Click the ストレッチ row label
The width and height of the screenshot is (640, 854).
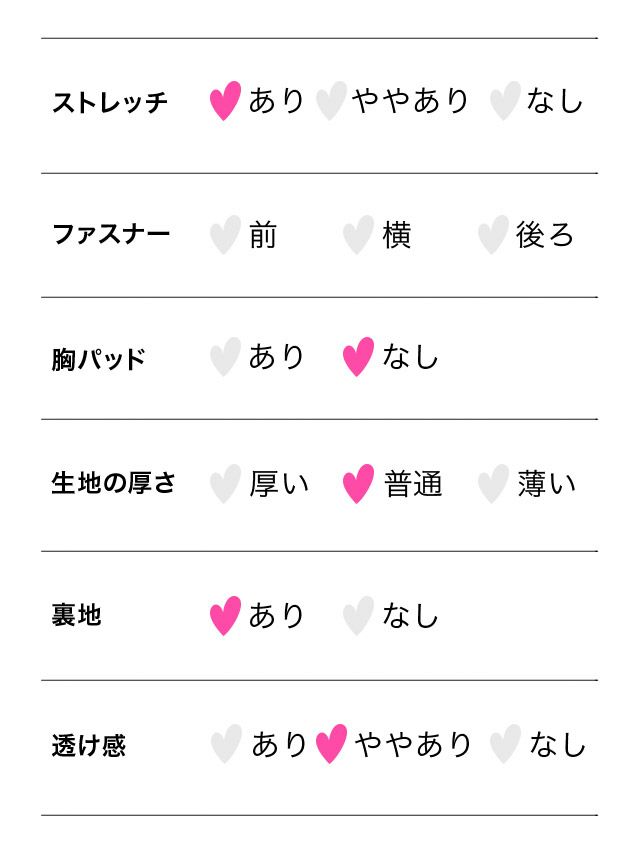110,102
